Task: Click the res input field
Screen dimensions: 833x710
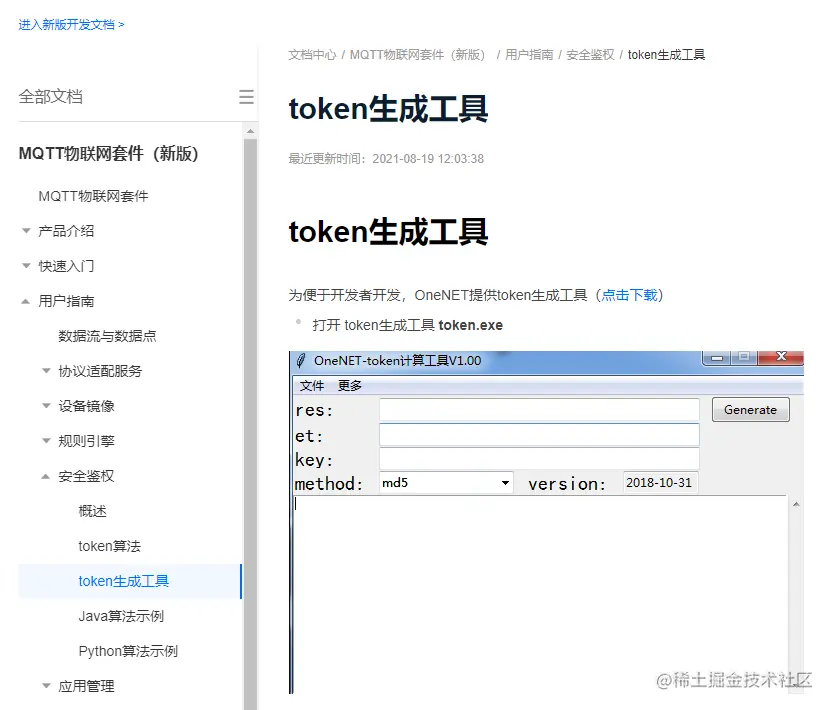Action: pyautogui.click(x=539, y=410)
